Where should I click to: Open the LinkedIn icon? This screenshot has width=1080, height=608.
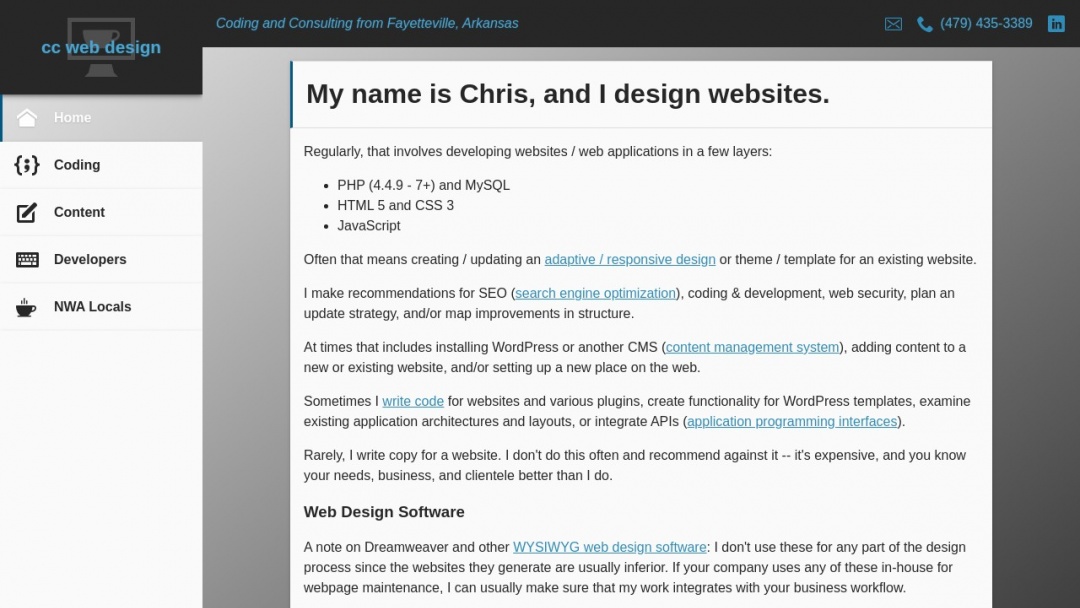pos(1056,23)
